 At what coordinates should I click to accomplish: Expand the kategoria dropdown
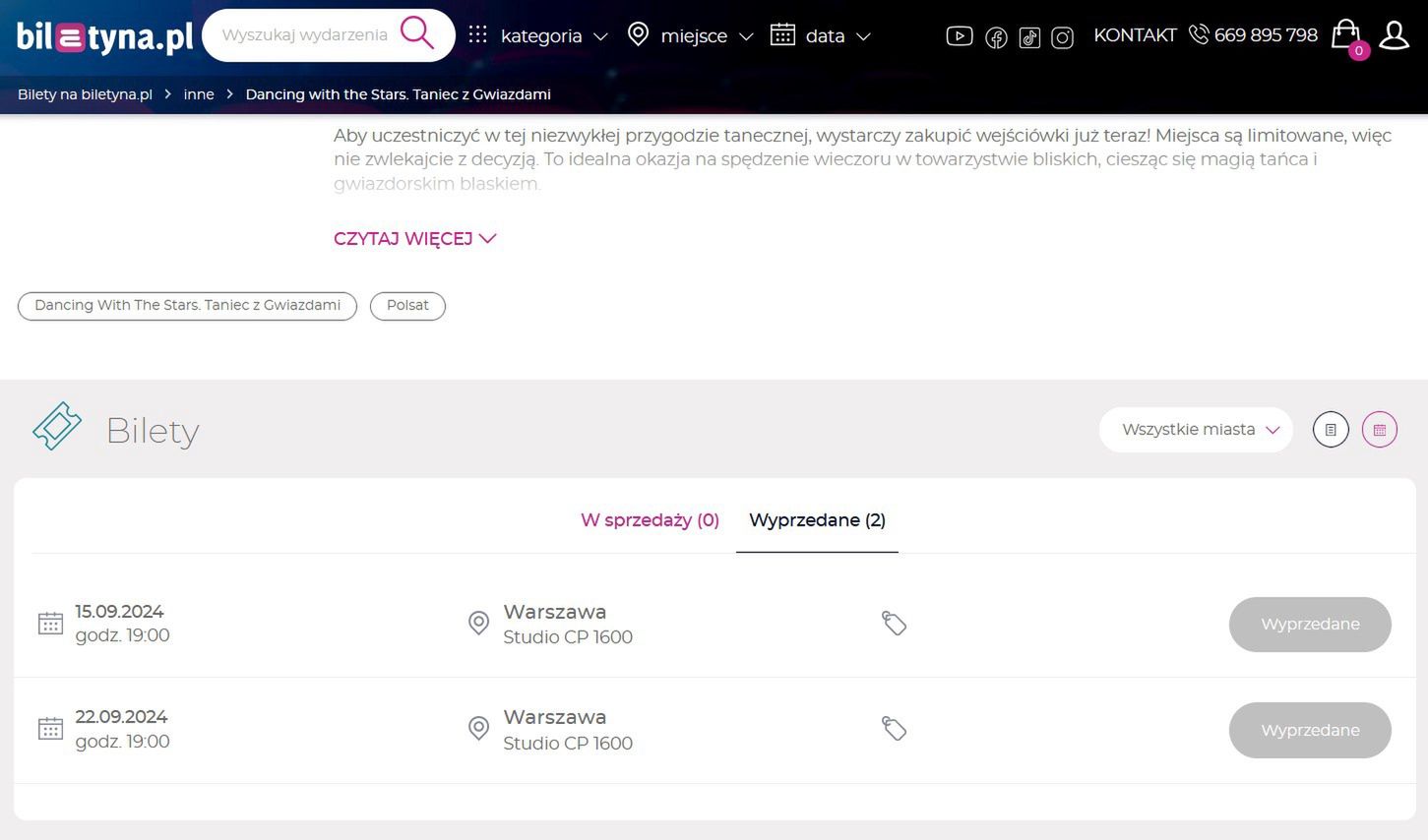(538, 36)
